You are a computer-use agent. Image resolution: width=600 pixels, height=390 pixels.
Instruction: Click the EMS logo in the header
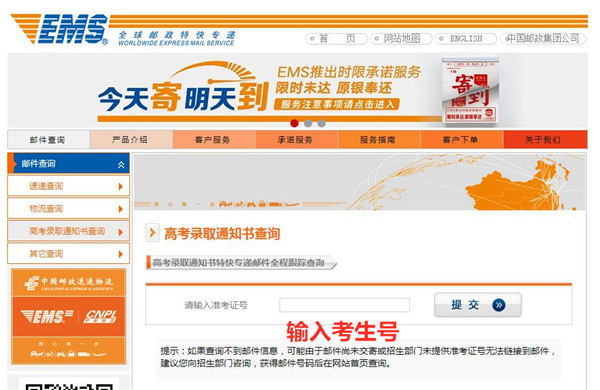(59, 29)
